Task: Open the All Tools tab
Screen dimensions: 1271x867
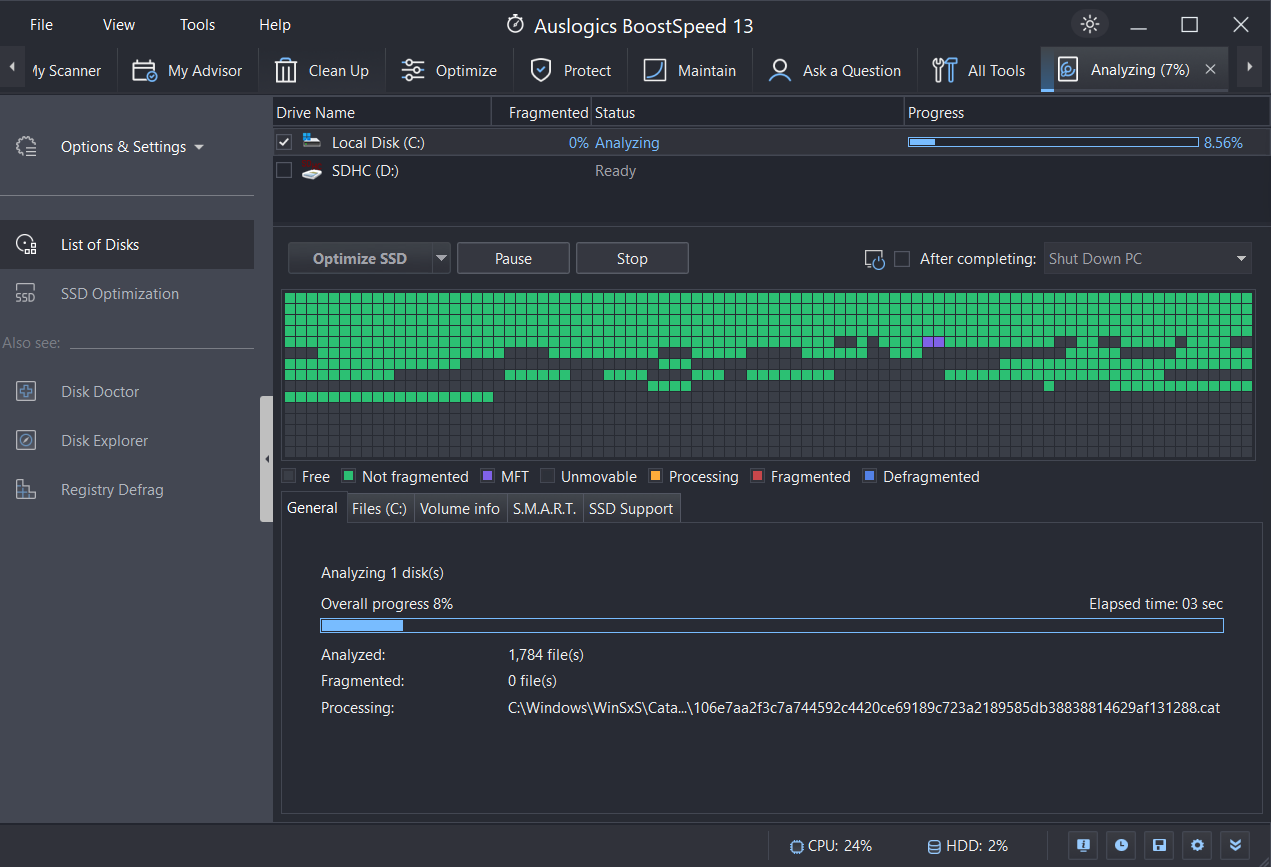Action: pyautogui.click(x=978, y=70)
